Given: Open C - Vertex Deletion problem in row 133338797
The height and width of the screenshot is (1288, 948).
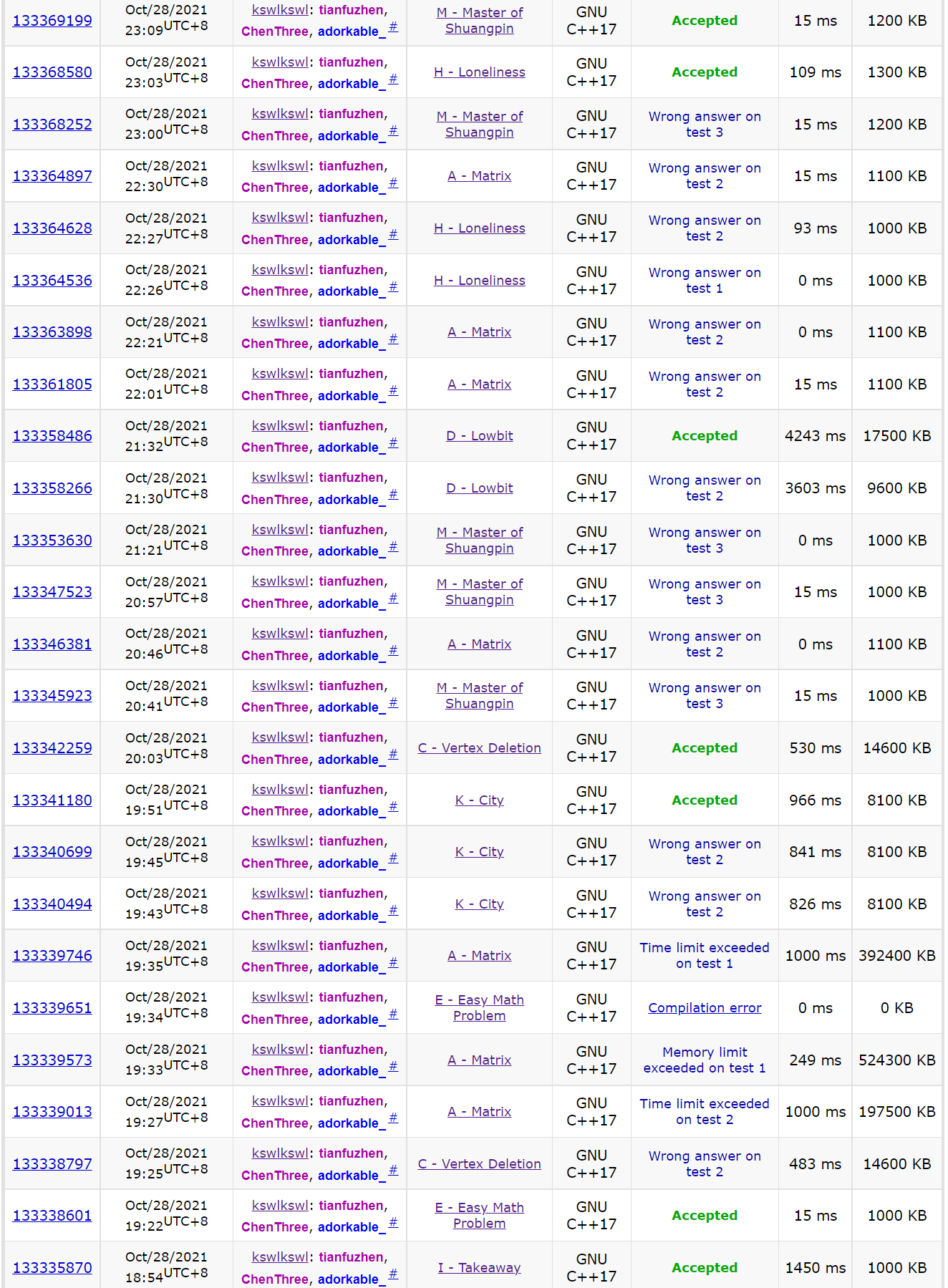Looking at the screenshot, I should tap(479, 1164).
